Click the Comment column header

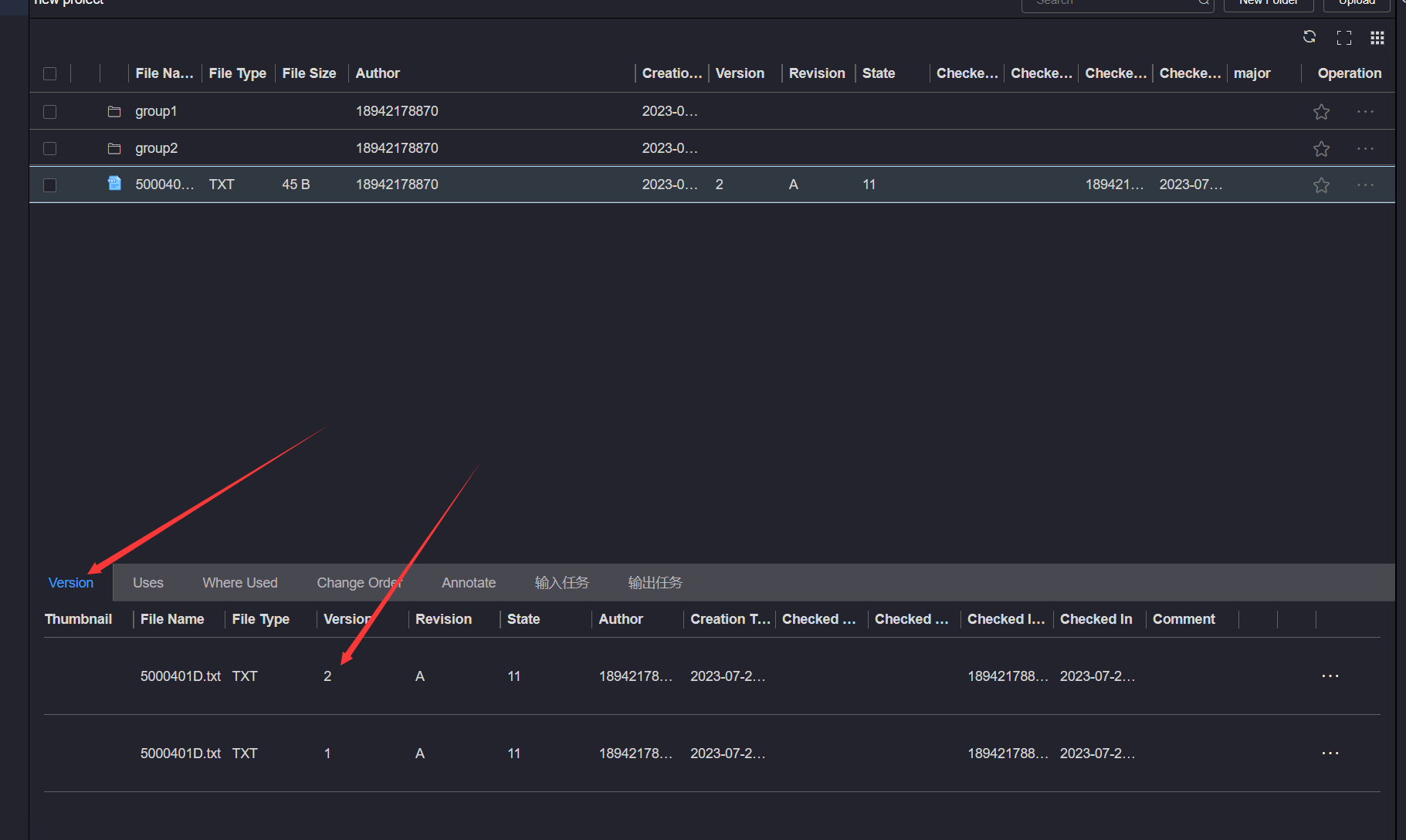coord(1184,619)
